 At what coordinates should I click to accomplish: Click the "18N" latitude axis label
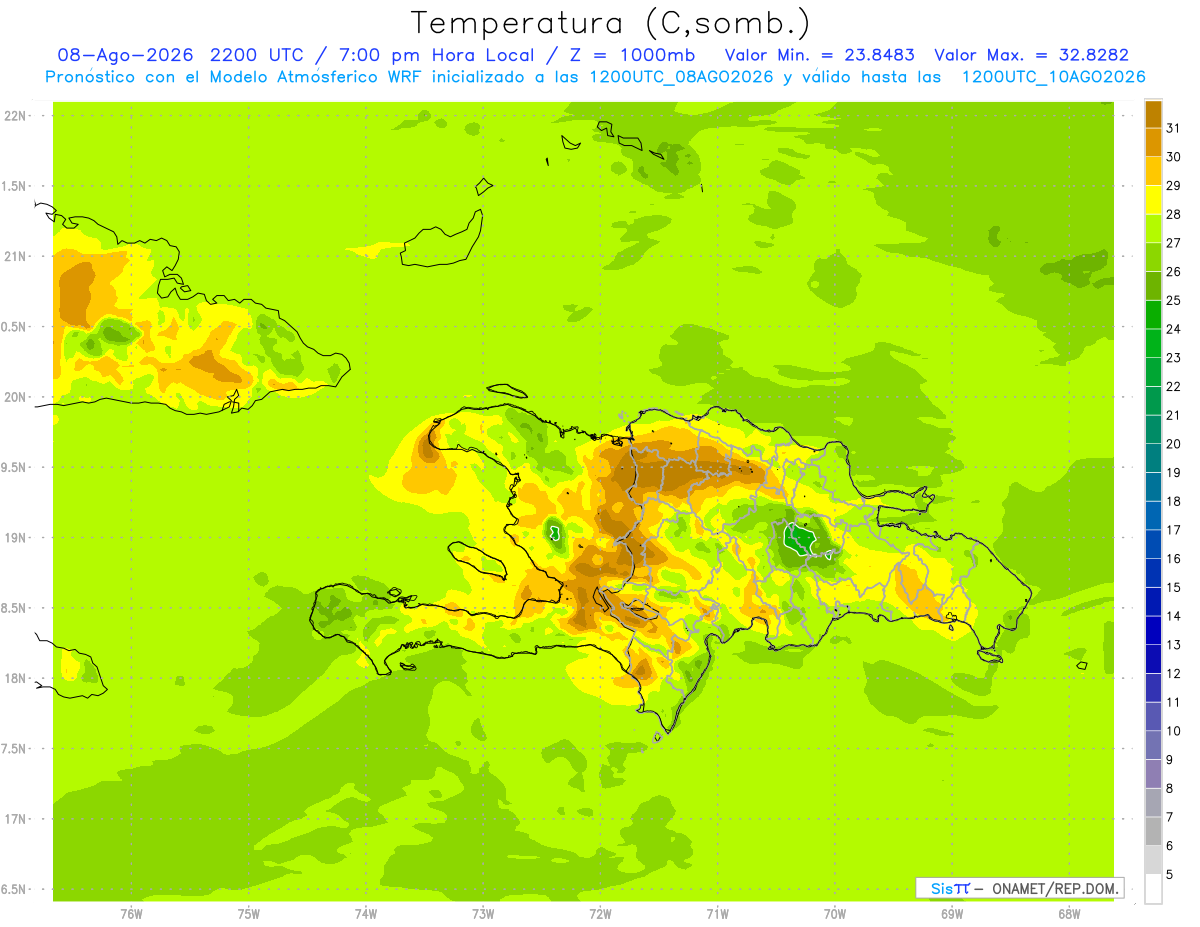(15, 679)
